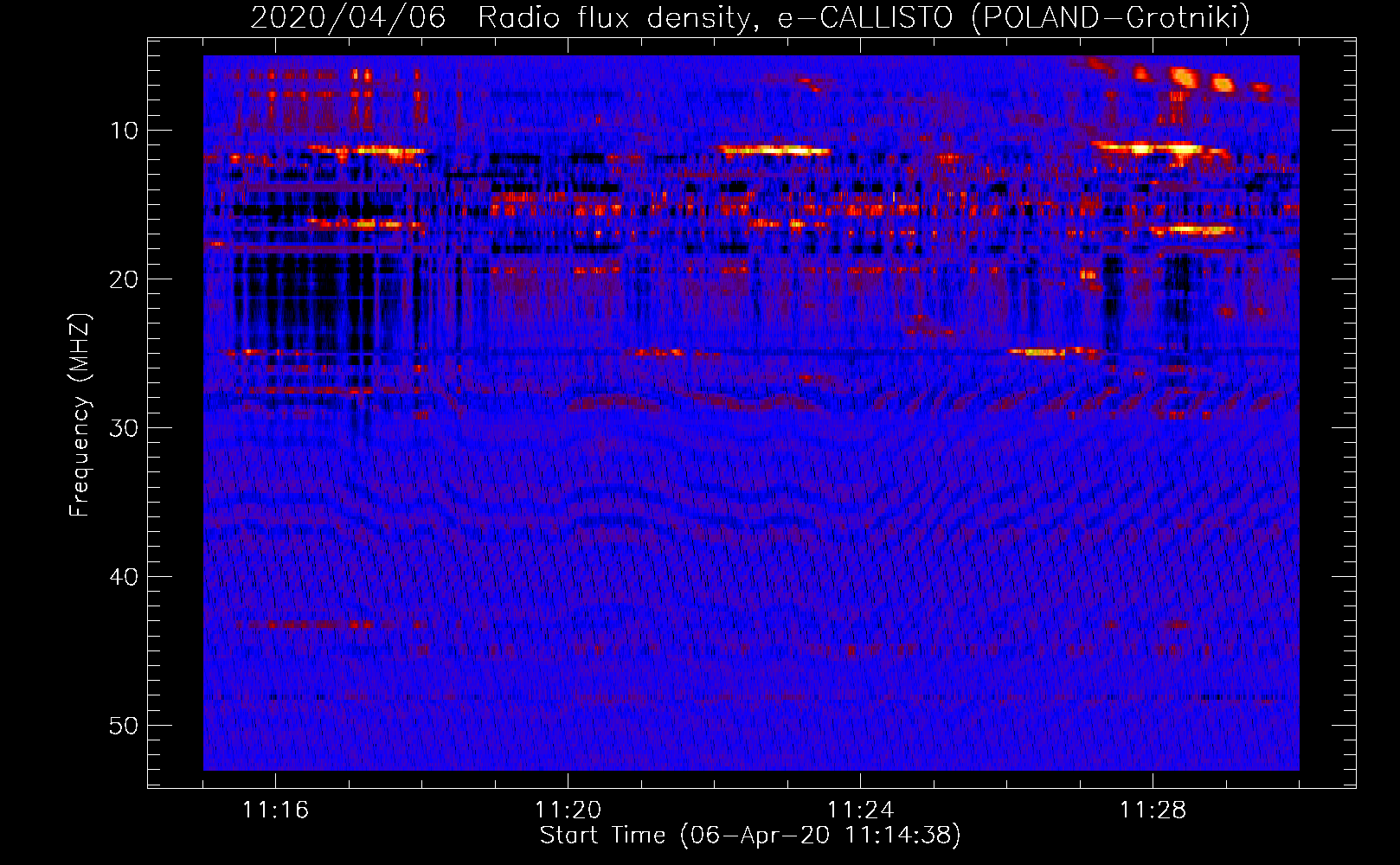Click the time tick label '11:28'
The width and height of the screenshot is (1400, 865).
tap(1153, 811)
